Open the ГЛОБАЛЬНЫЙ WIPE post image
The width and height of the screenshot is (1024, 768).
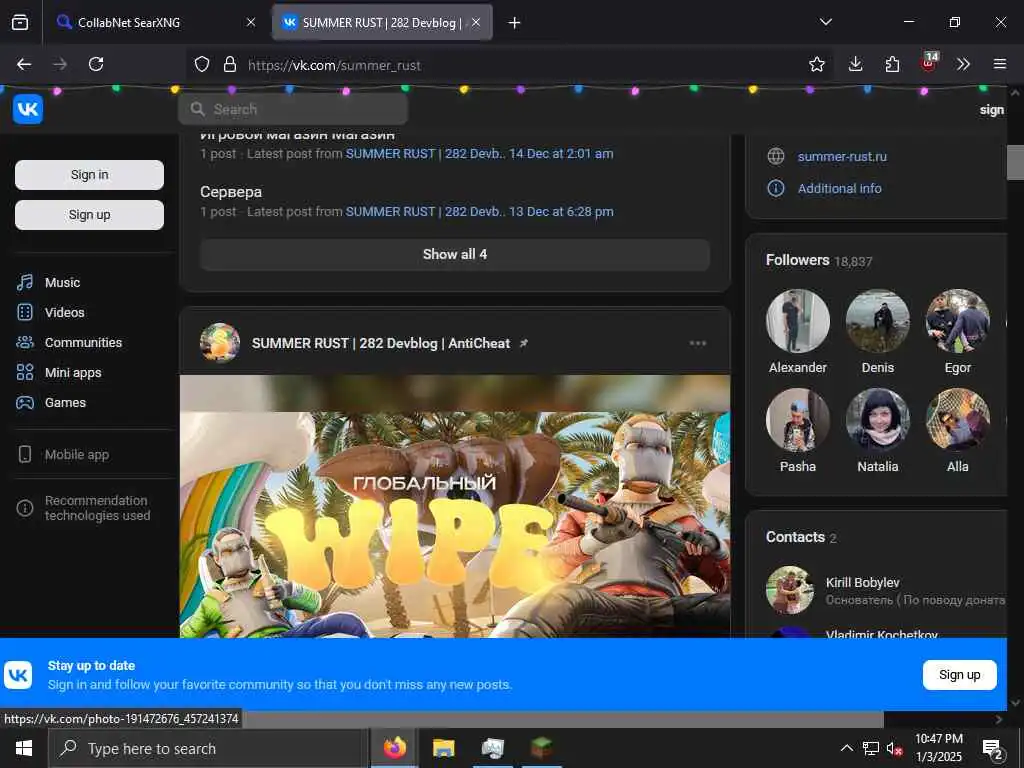click(455, 505)
